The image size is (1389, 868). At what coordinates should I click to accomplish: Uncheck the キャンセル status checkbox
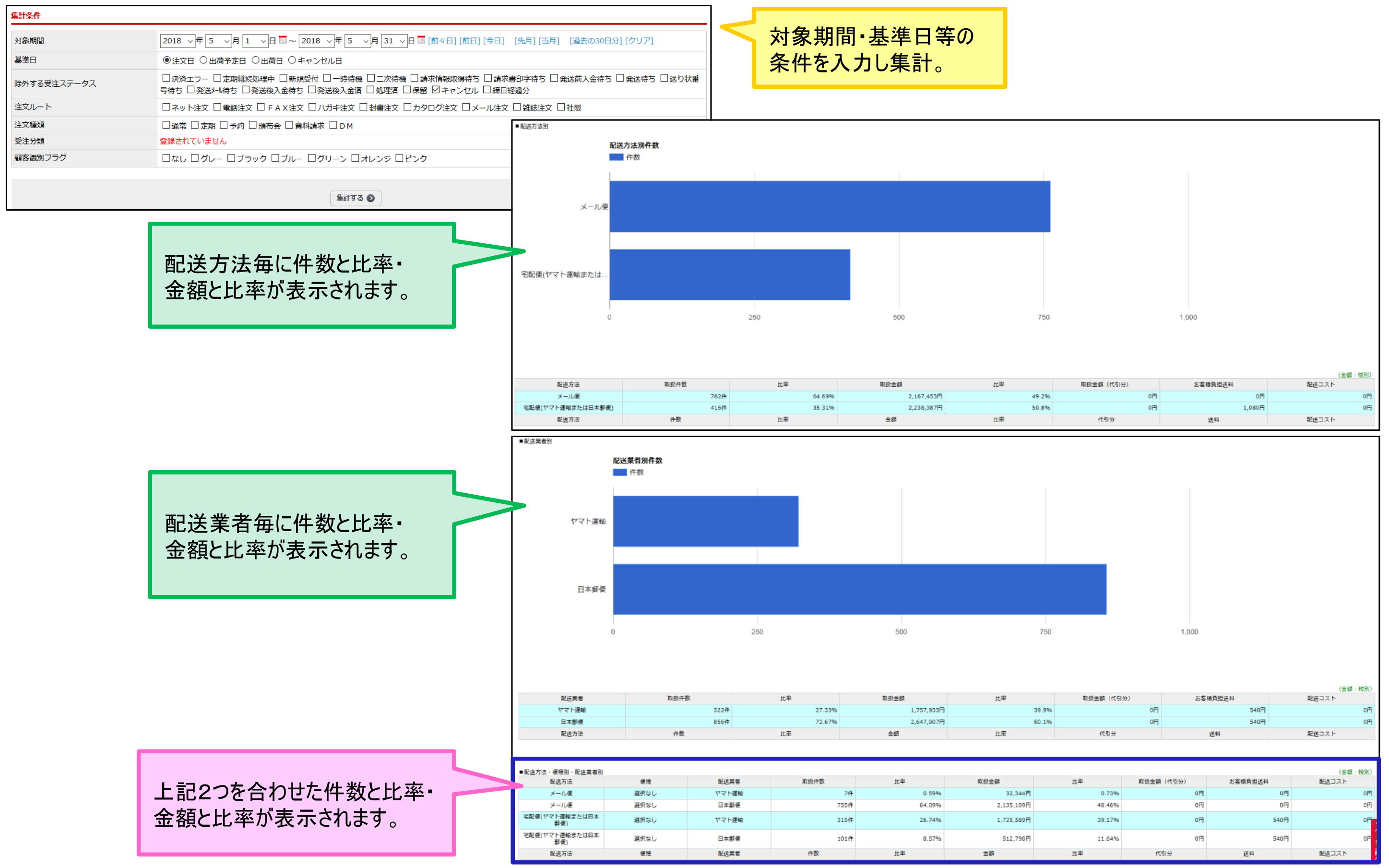pos(436,90)
